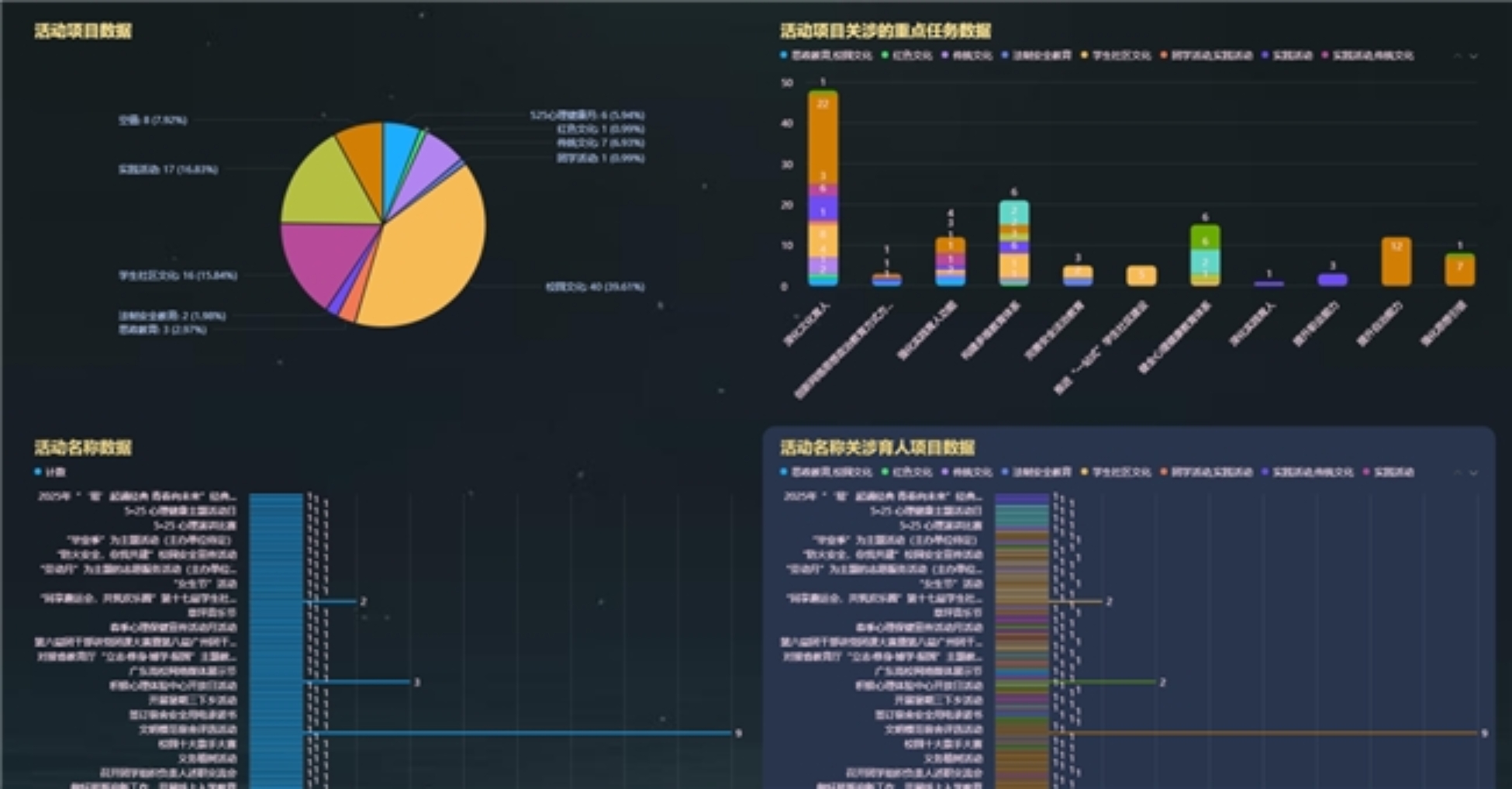Click previous-page arrow in 重点任务数据 chart legend
Image resolution: width=1512 pixels, height=789 pixels.
pos(1457,56)
